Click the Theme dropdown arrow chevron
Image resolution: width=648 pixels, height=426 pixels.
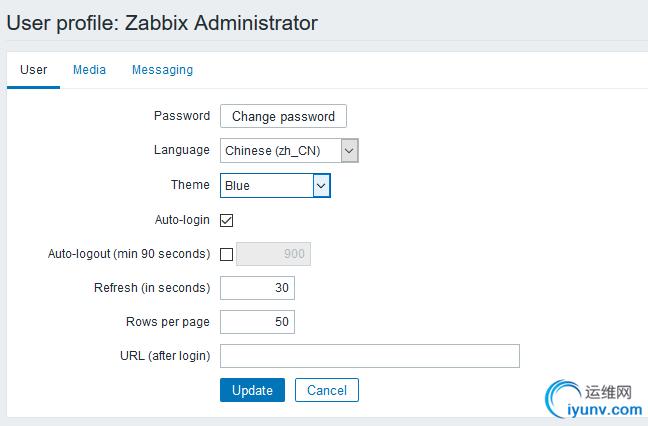tap(322, 186)
